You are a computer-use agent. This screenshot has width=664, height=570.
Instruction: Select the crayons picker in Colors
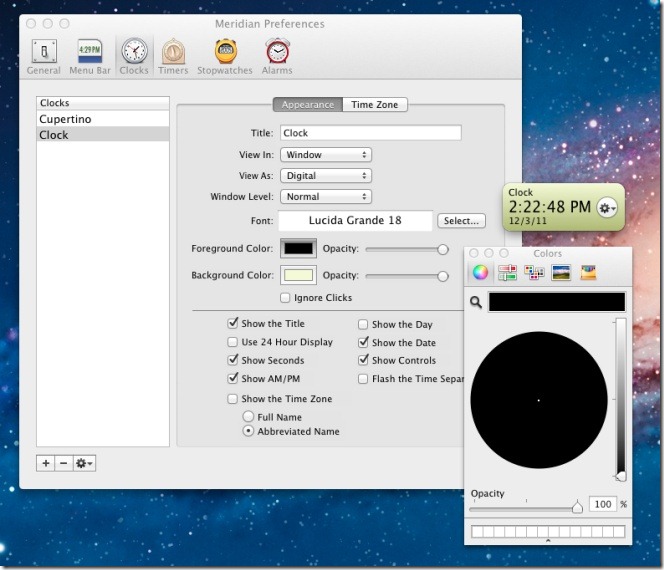pos(589,272)
